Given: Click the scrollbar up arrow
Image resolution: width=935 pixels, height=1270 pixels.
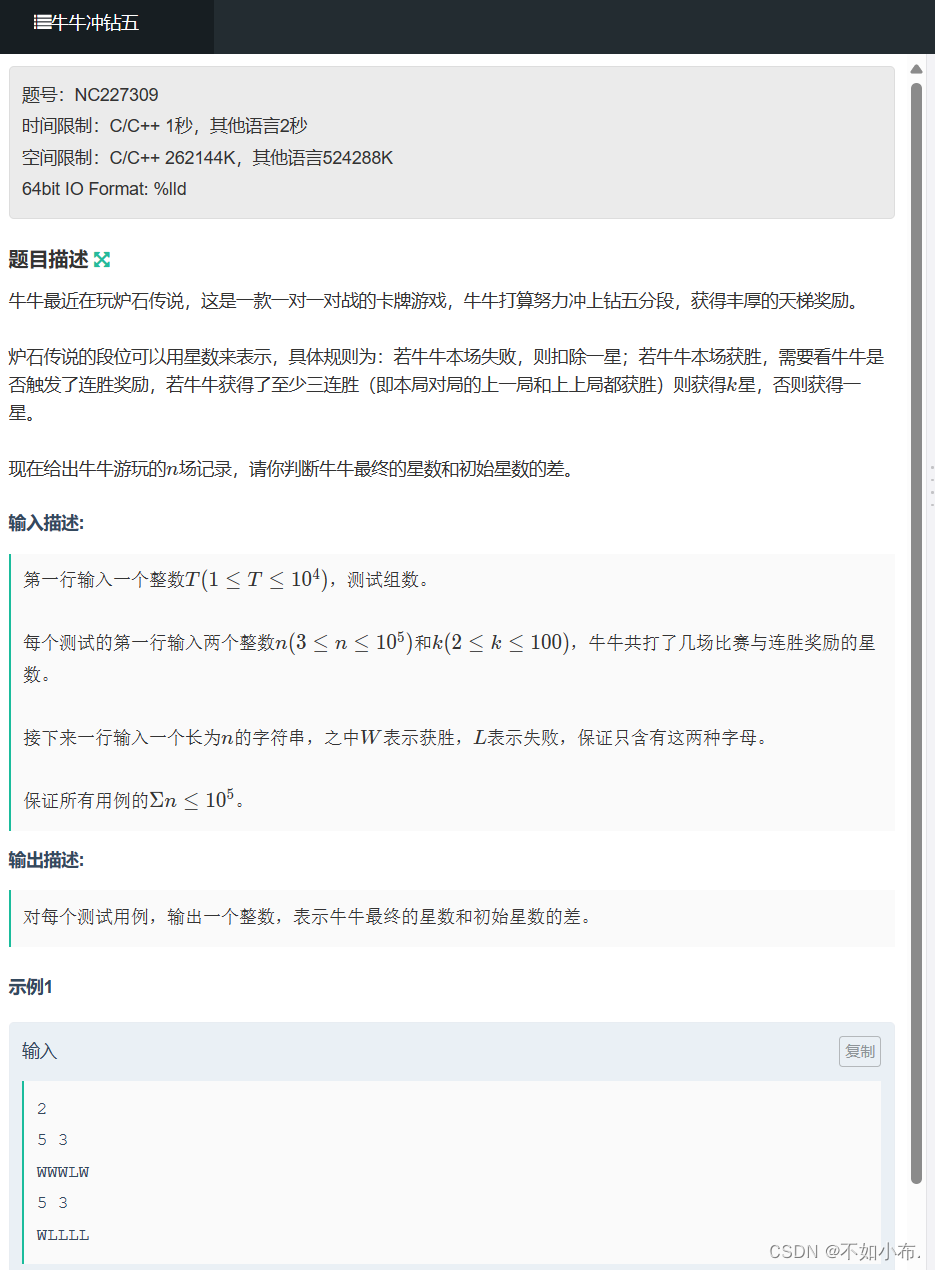Looking at the screenshot, I should coord(916,69).
